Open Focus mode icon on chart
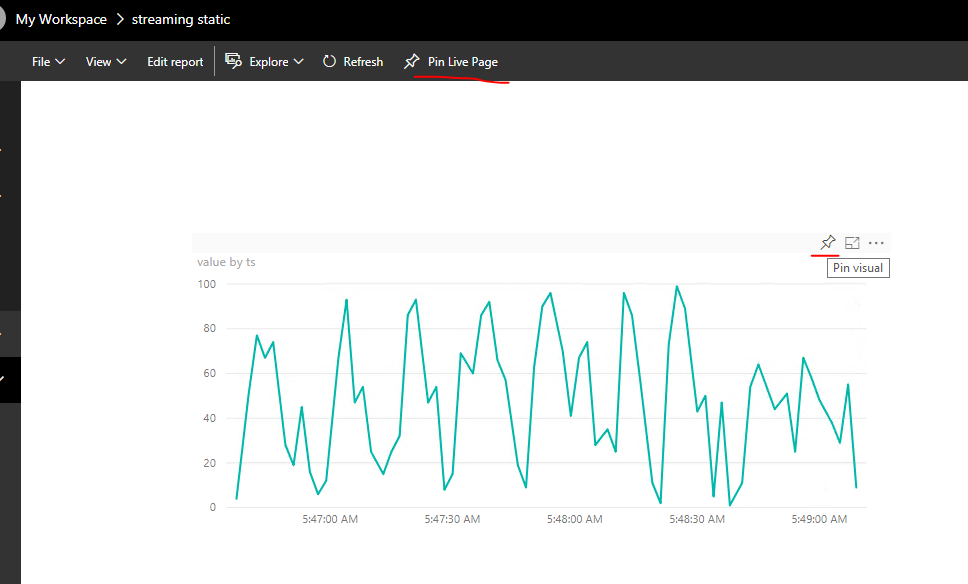Viewport: 968px width, 584px height. coord(852,243)
